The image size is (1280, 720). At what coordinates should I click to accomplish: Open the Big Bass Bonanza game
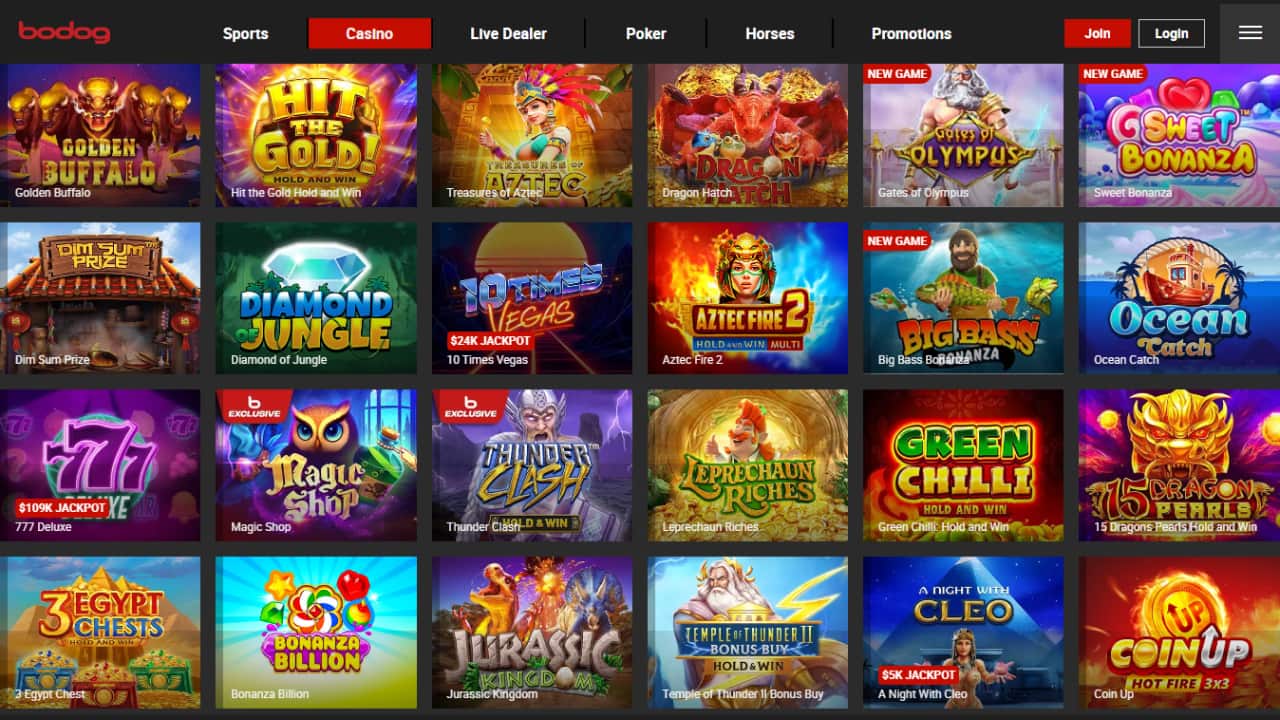[963, 298]
